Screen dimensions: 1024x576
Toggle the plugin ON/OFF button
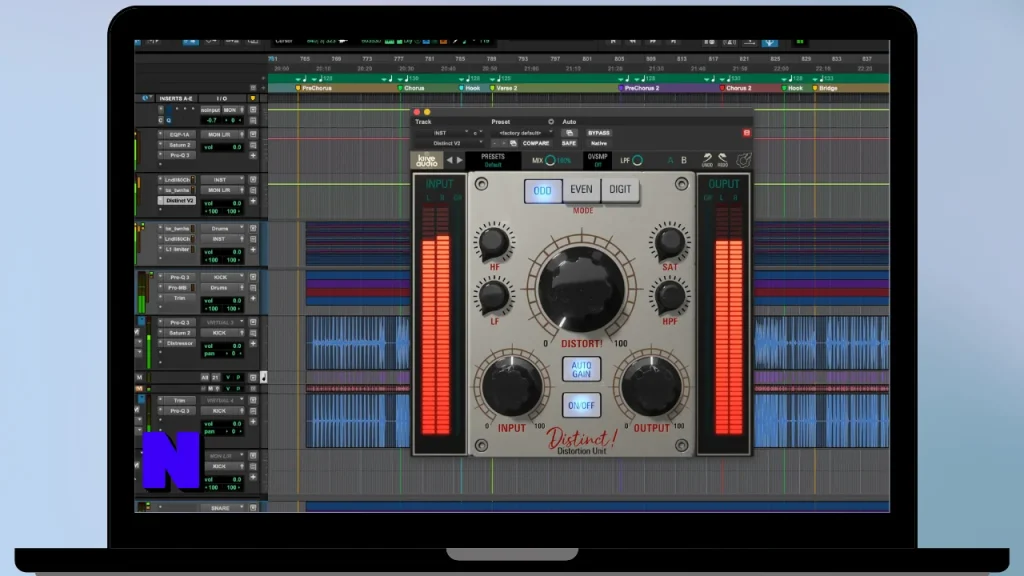click(x=581, y=406)
